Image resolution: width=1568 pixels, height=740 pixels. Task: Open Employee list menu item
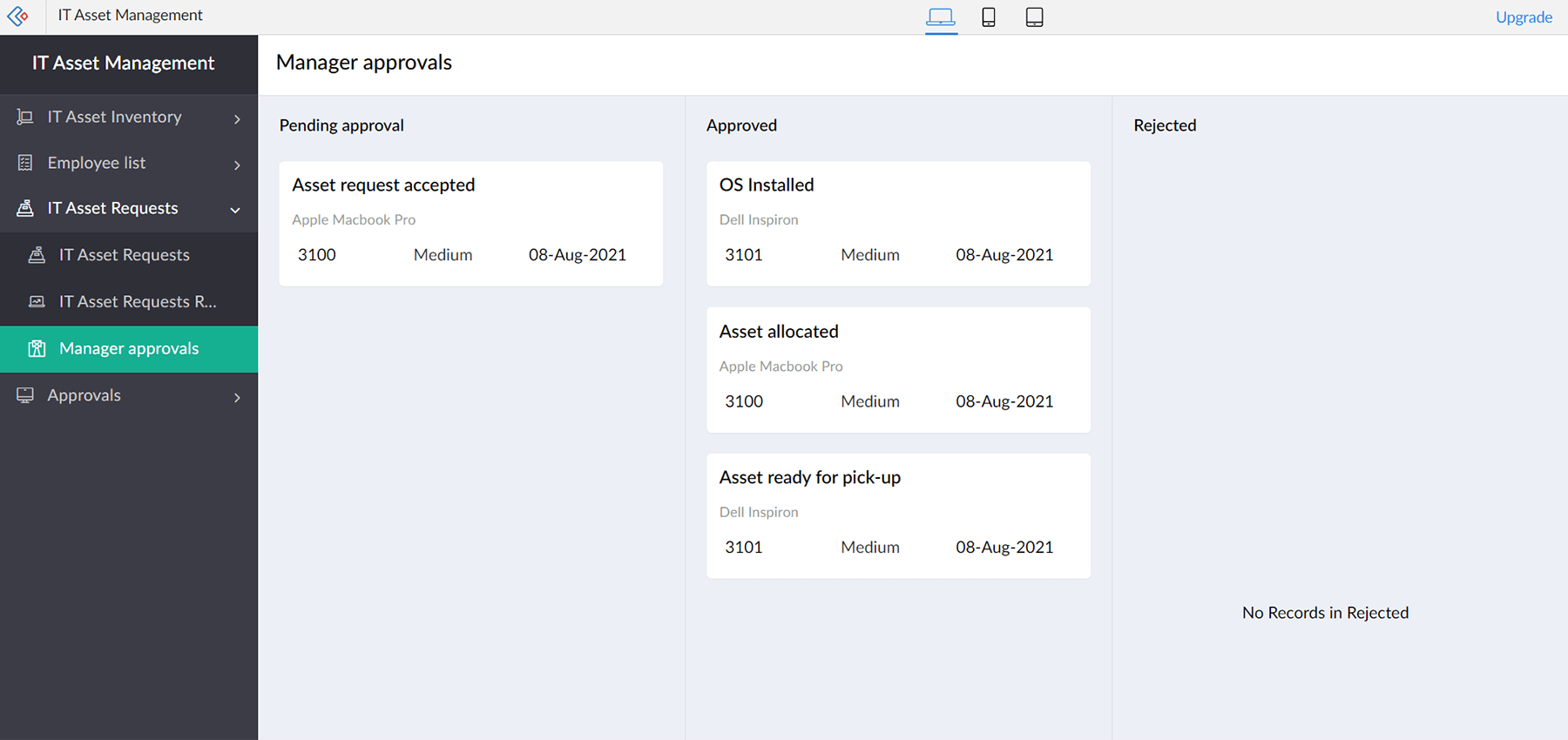129,163
